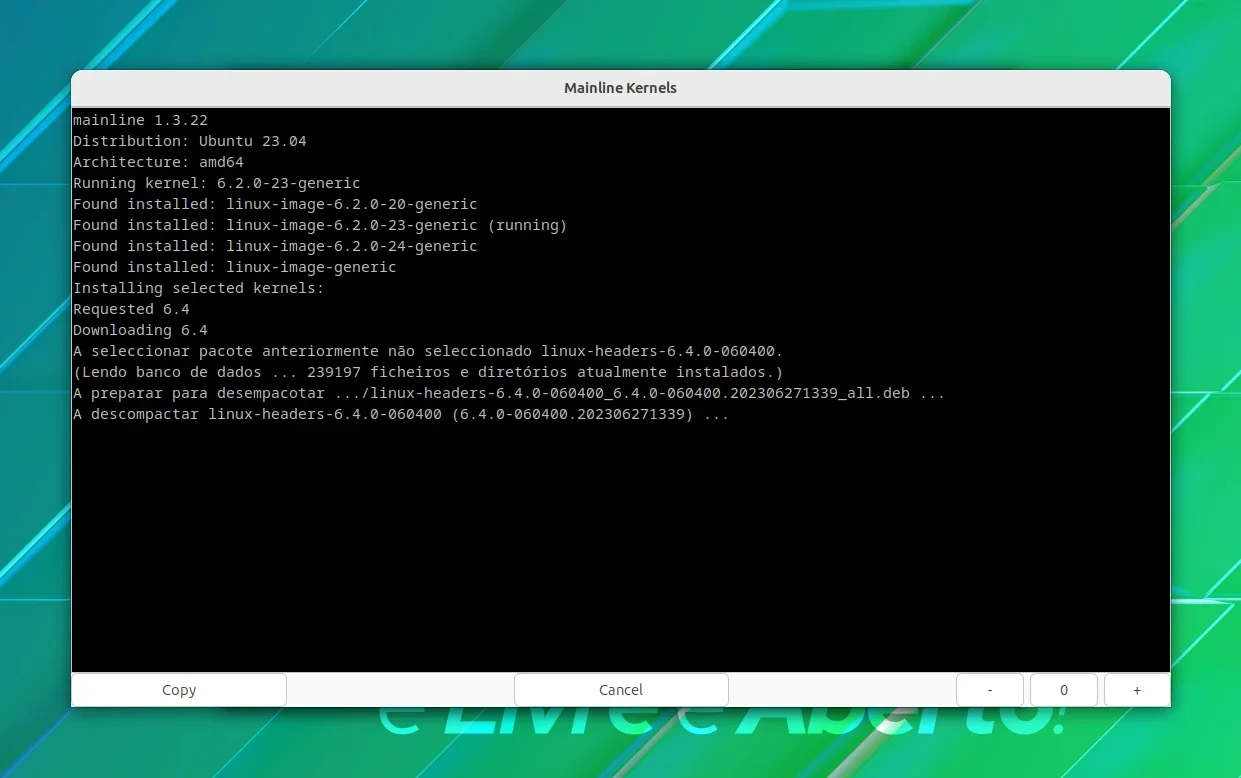
Task: Click the Copy button
Action: tap(179, 690)
